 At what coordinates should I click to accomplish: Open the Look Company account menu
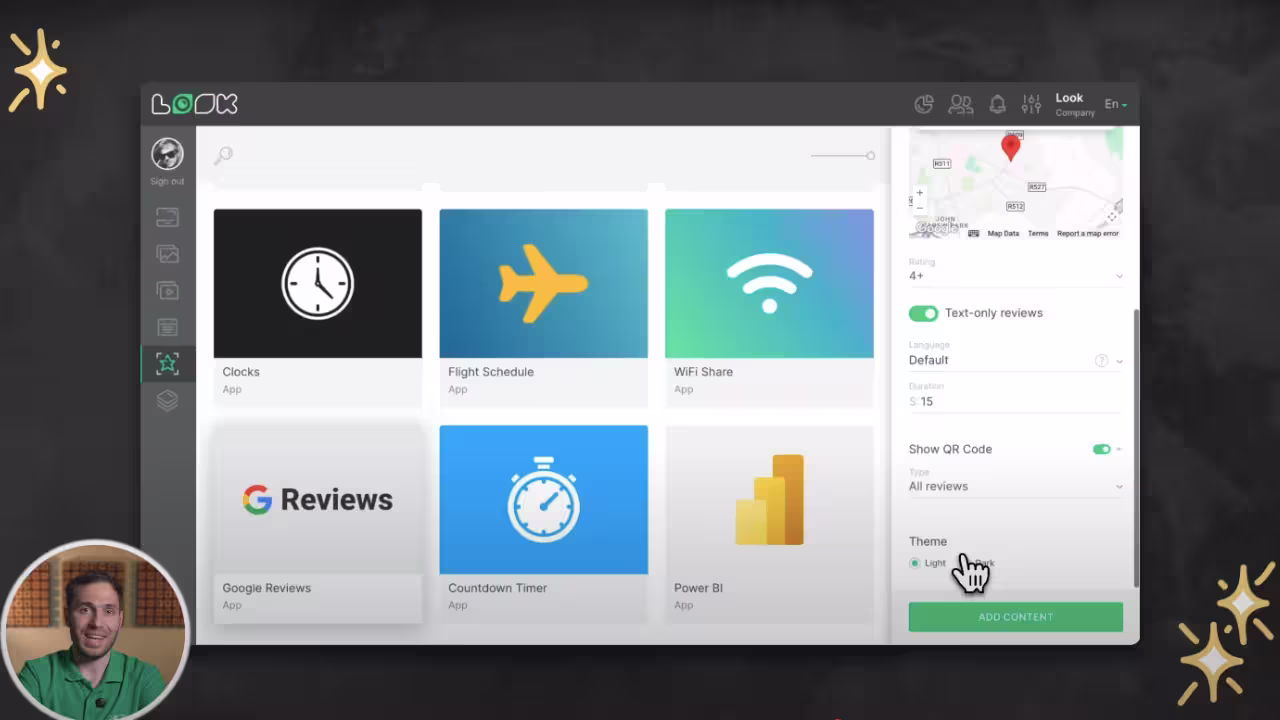1075,104
